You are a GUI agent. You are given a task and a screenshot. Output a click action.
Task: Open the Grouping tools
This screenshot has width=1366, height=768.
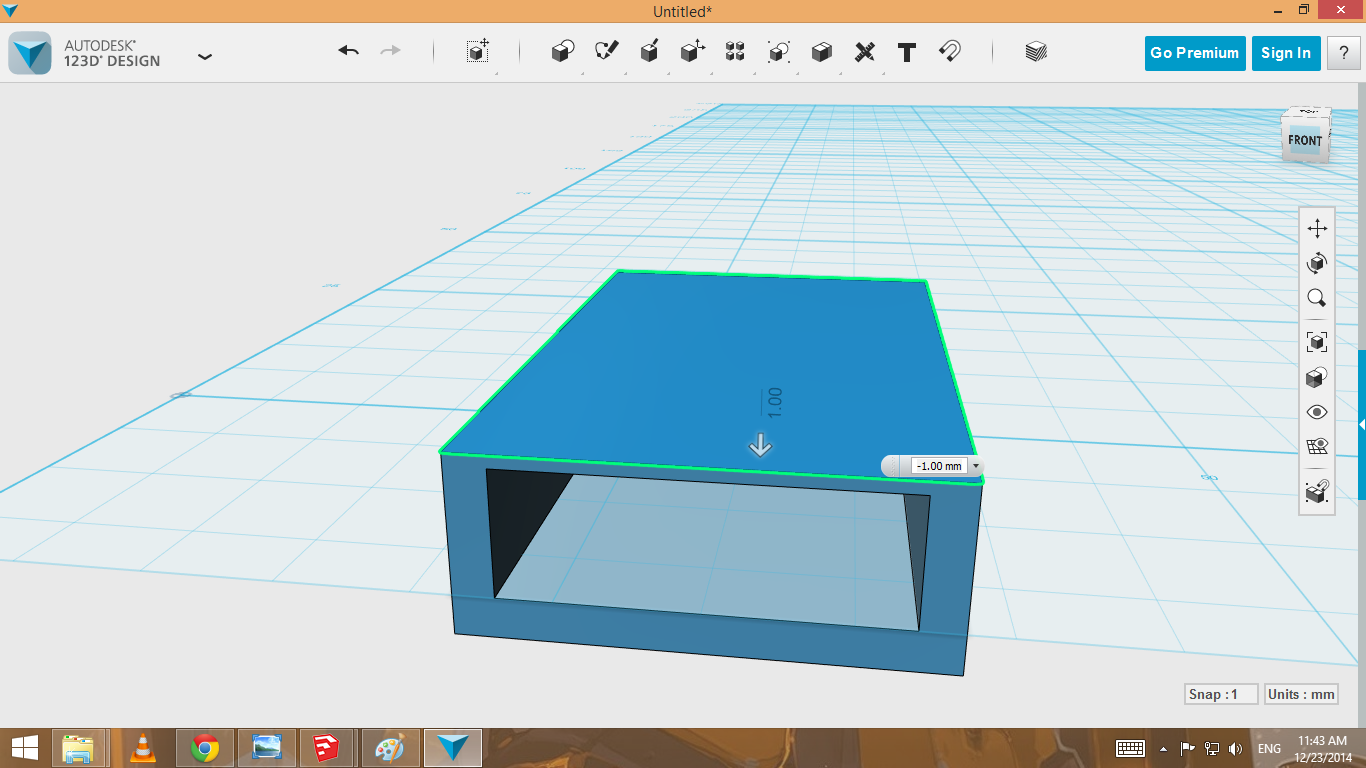pos(779,52)
